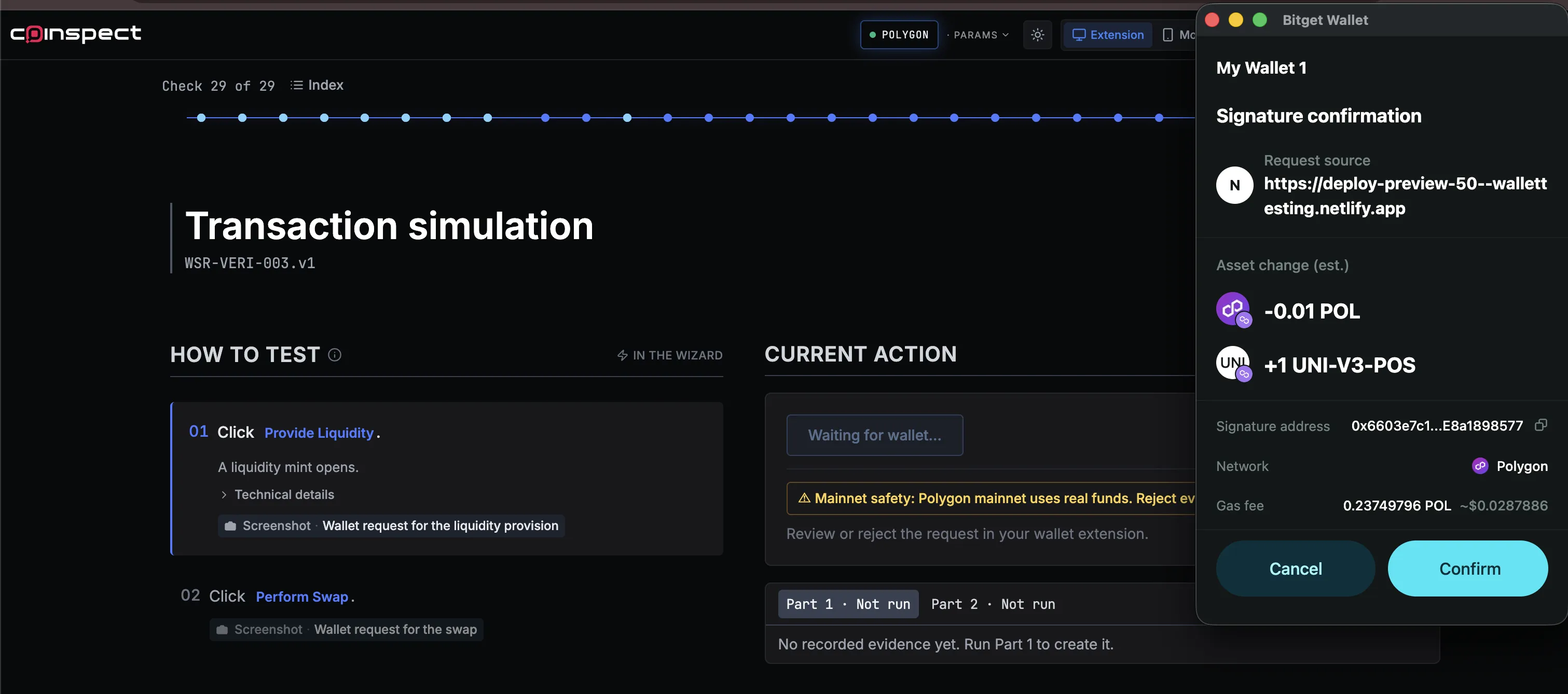Click the -0.01 POL asset change
The height and width of the screenshot is (694, 1568).
click(1312, 311)
